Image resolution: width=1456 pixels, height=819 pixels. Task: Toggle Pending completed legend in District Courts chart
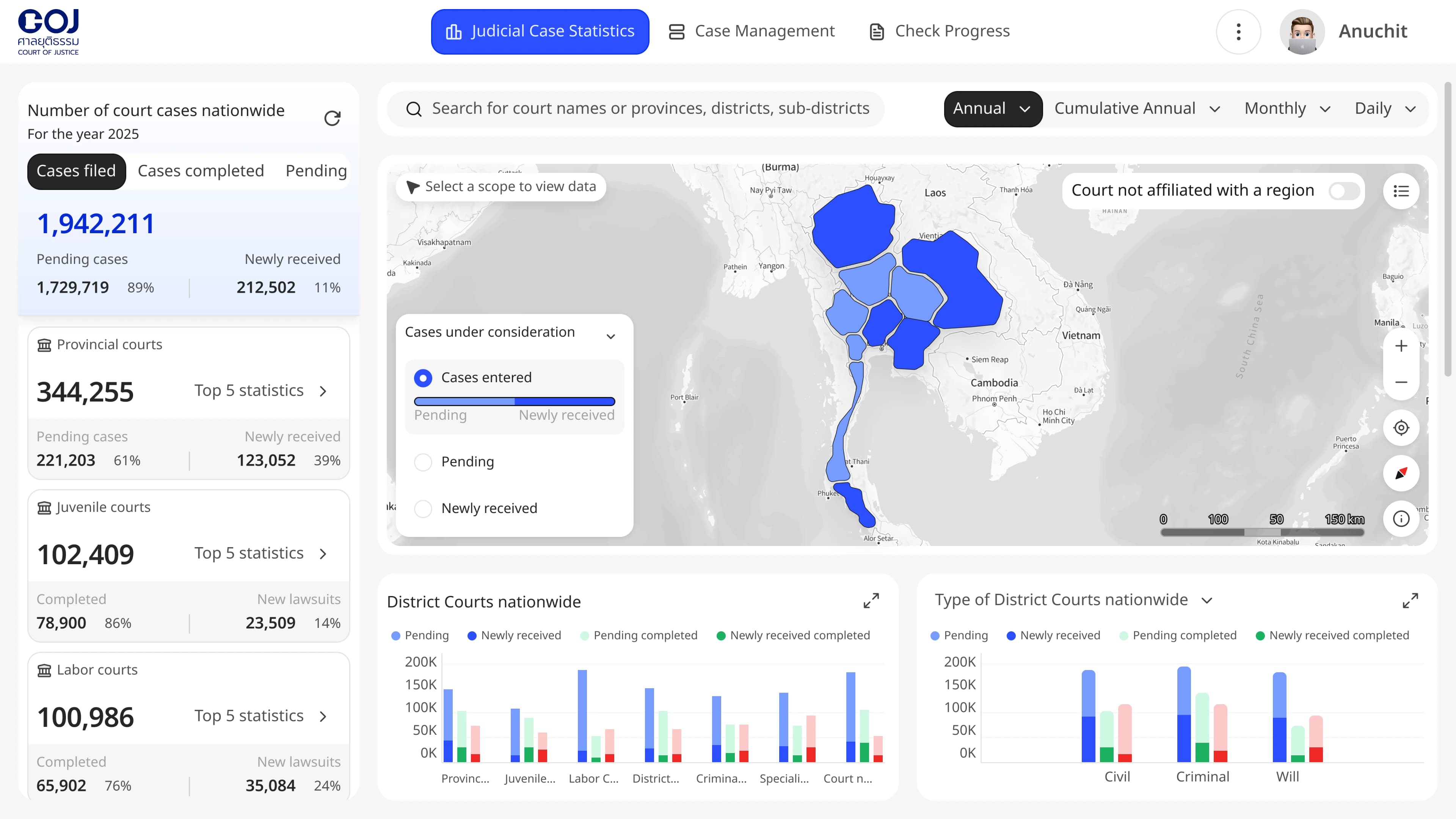(639, 635)
